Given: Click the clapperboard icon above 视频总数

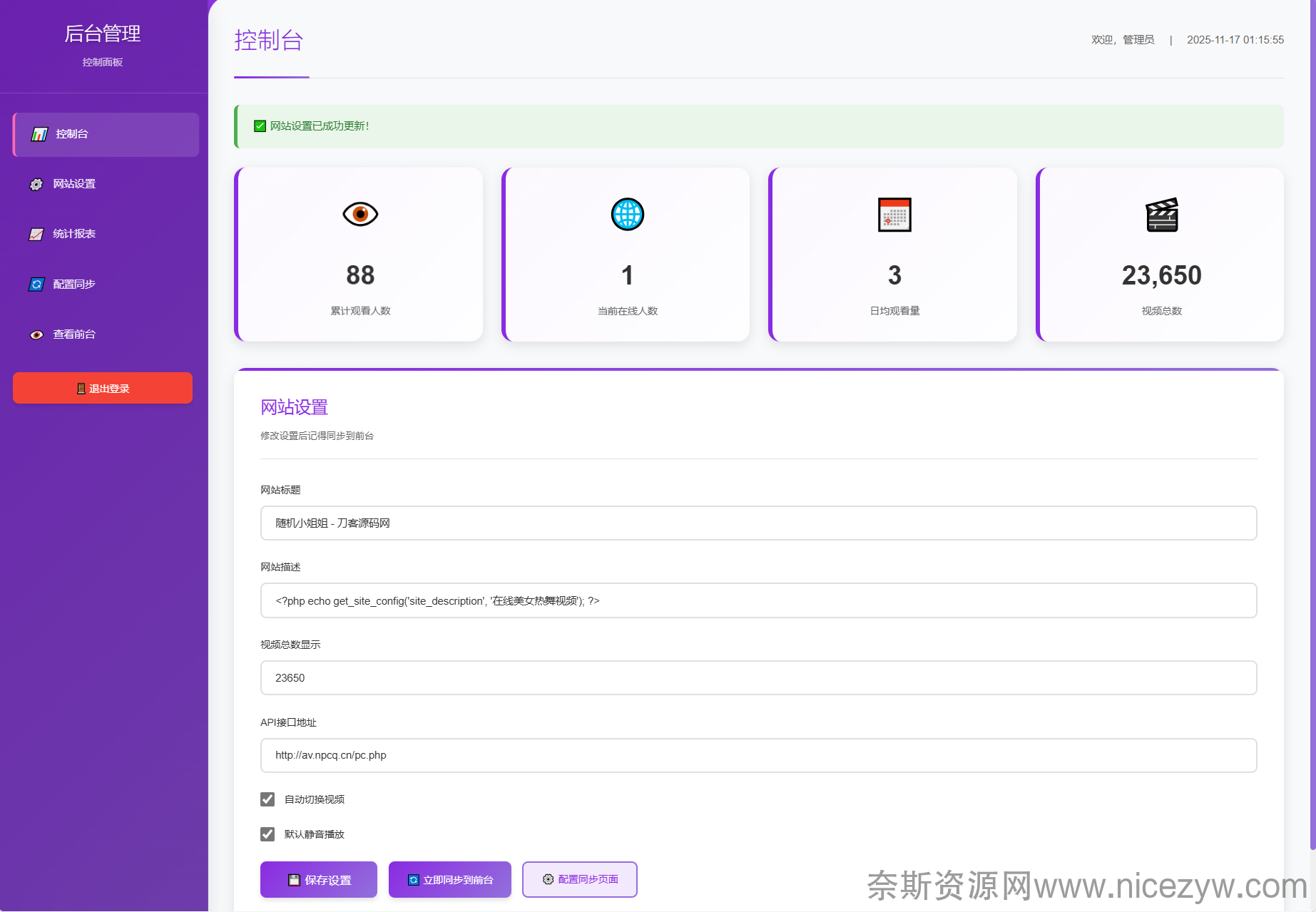Looking at the screenshot, I should click(x=1161, y=215).
